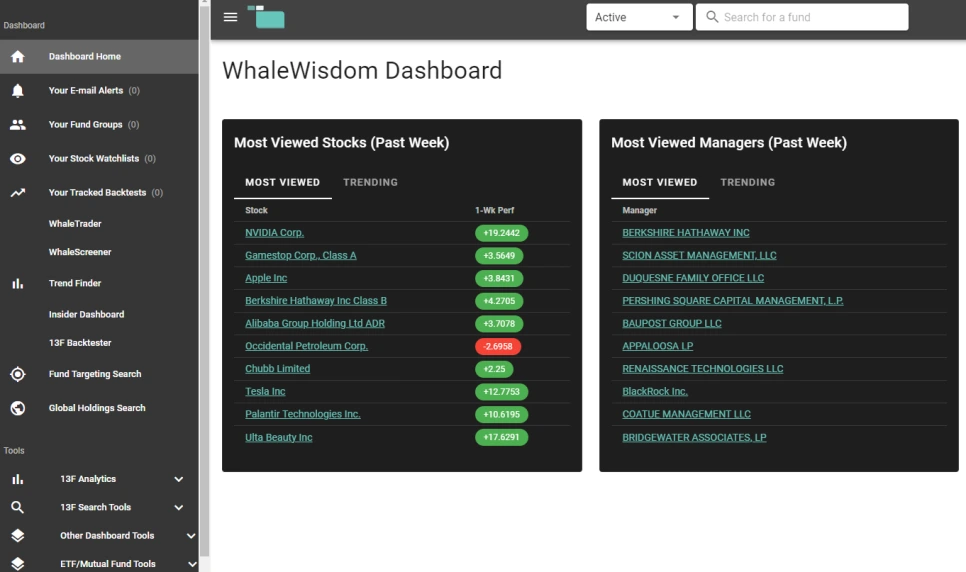Open the Apple Inc stock link
The width and height of the screenshot is (966, 572).
(x=266, y=278)
